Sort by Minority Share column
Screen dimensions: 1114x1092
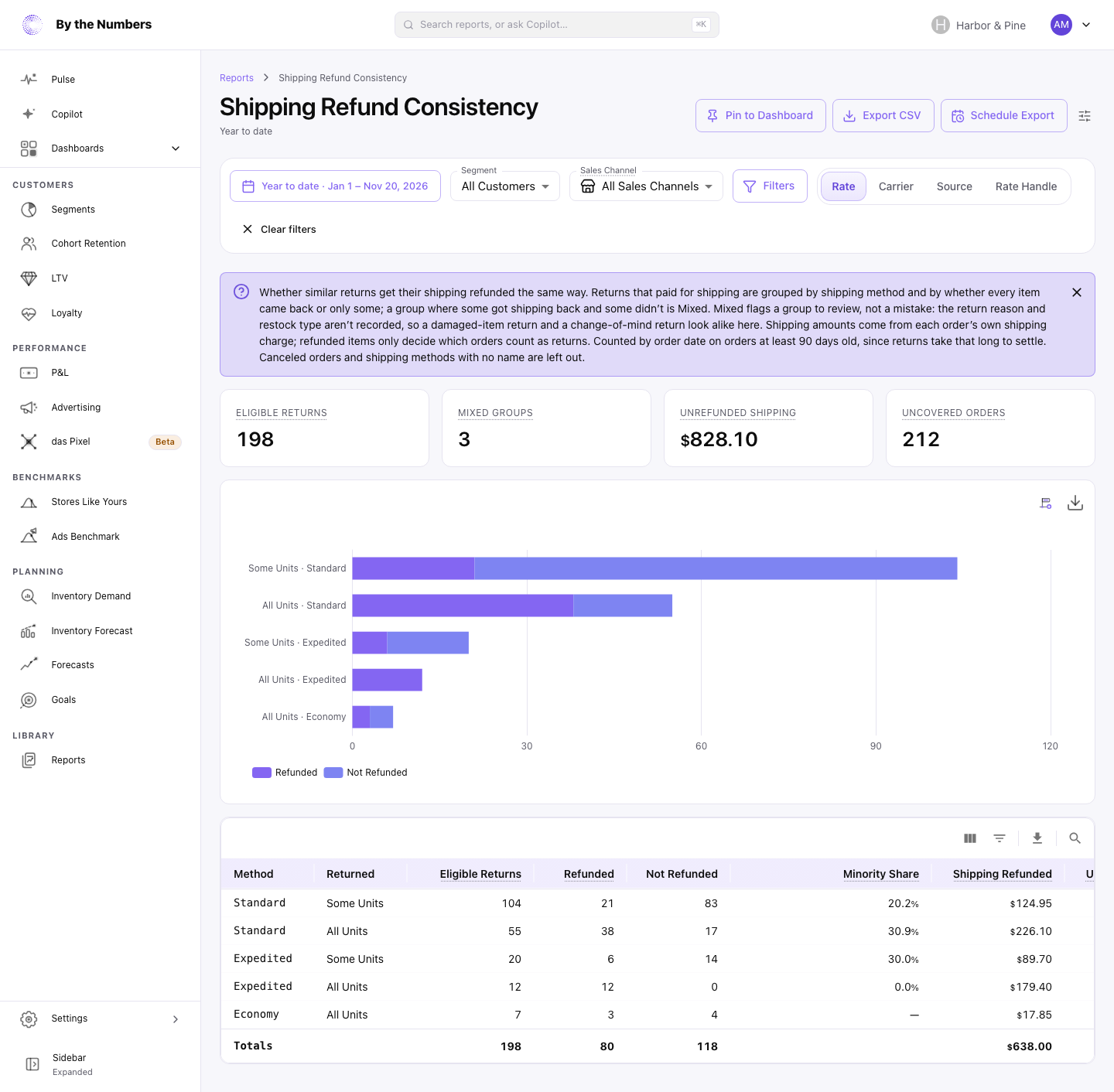[x=881, y=874]
